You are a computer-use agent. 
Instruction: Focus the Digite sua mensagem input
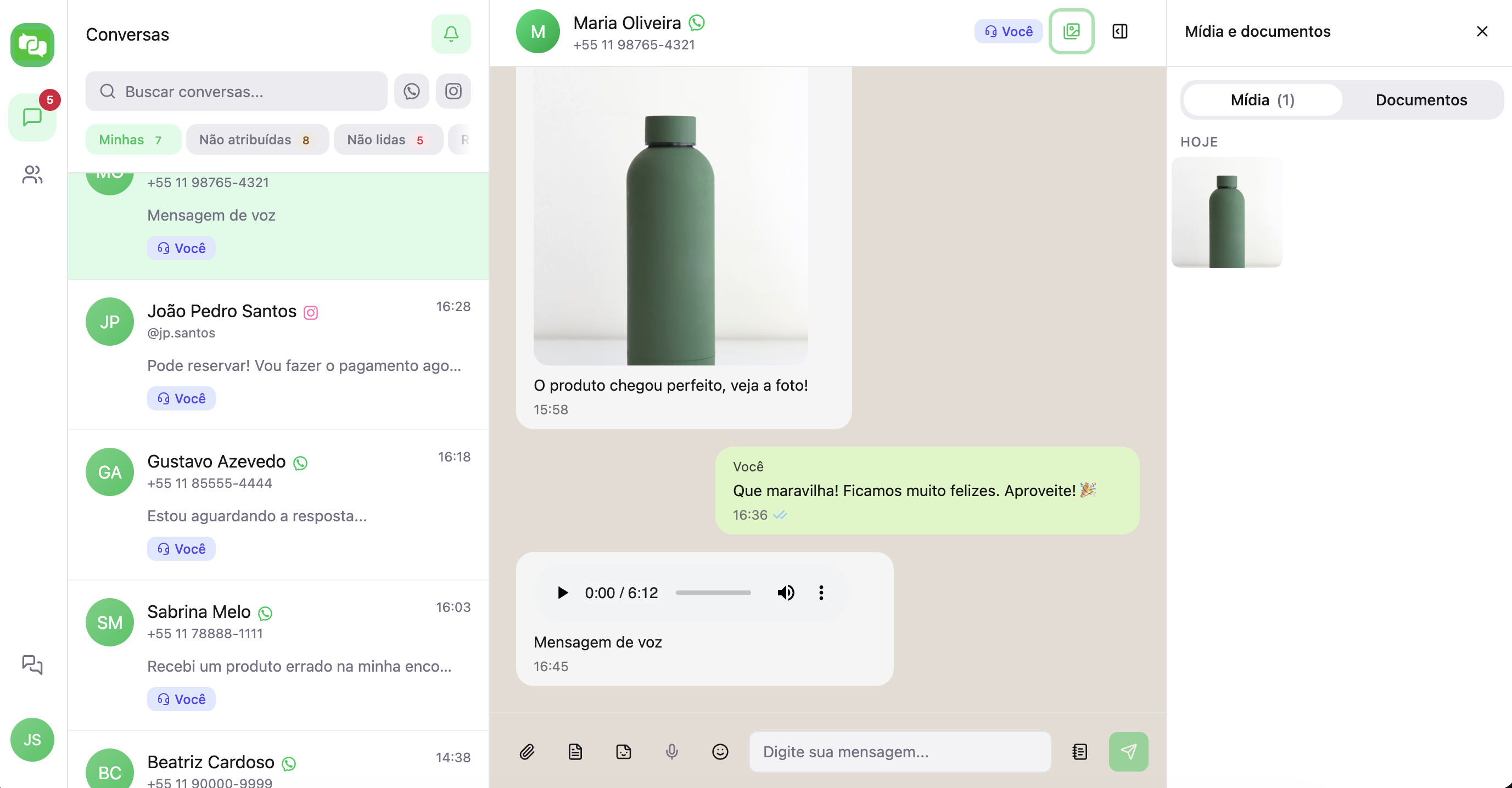coord(900,752)
